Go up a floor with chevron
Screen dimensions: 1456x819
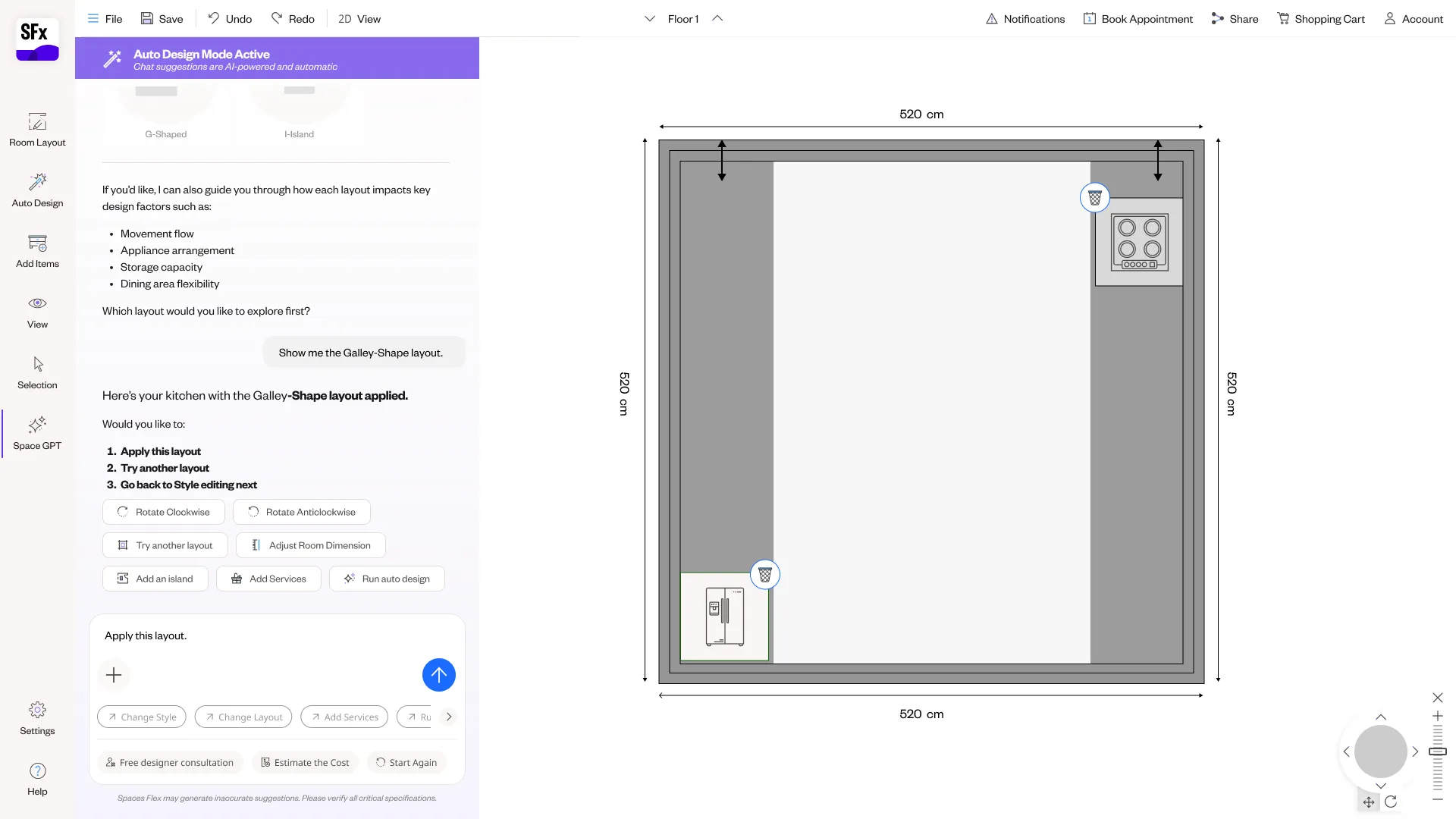coord(717,19)
